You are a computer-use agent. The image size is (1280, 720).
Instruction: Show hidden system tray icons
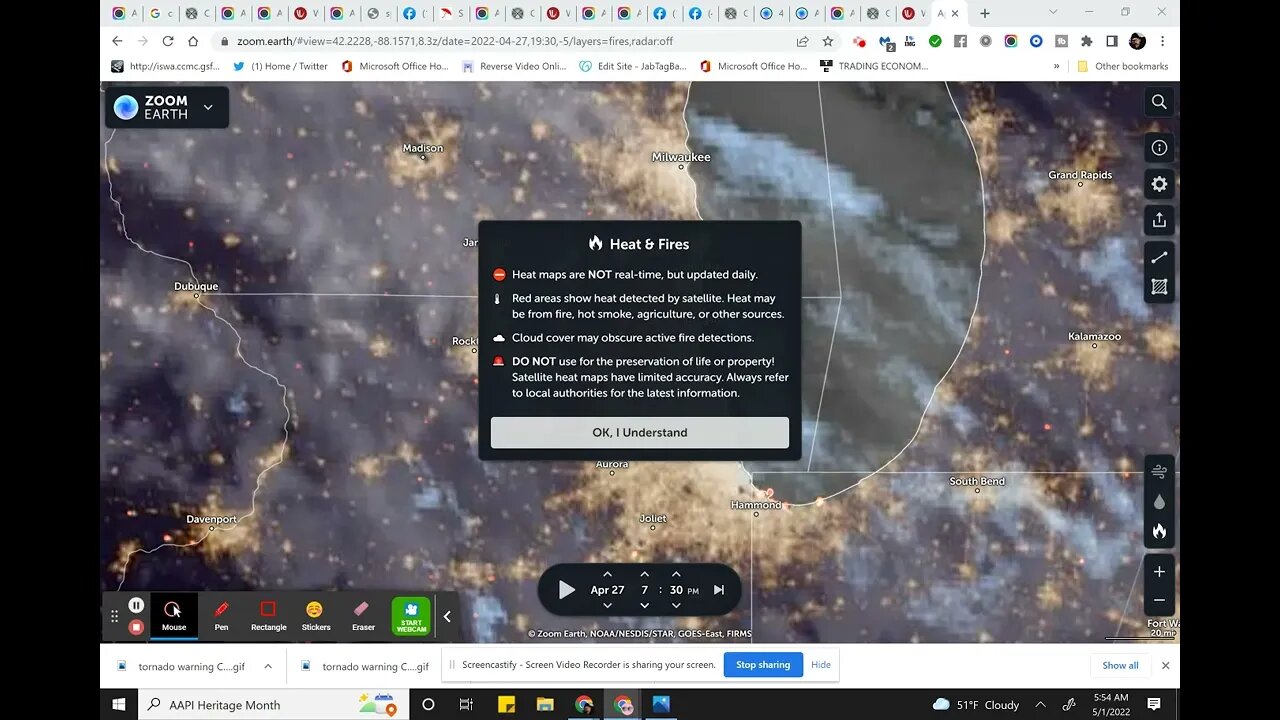[x=1040, y=704]
